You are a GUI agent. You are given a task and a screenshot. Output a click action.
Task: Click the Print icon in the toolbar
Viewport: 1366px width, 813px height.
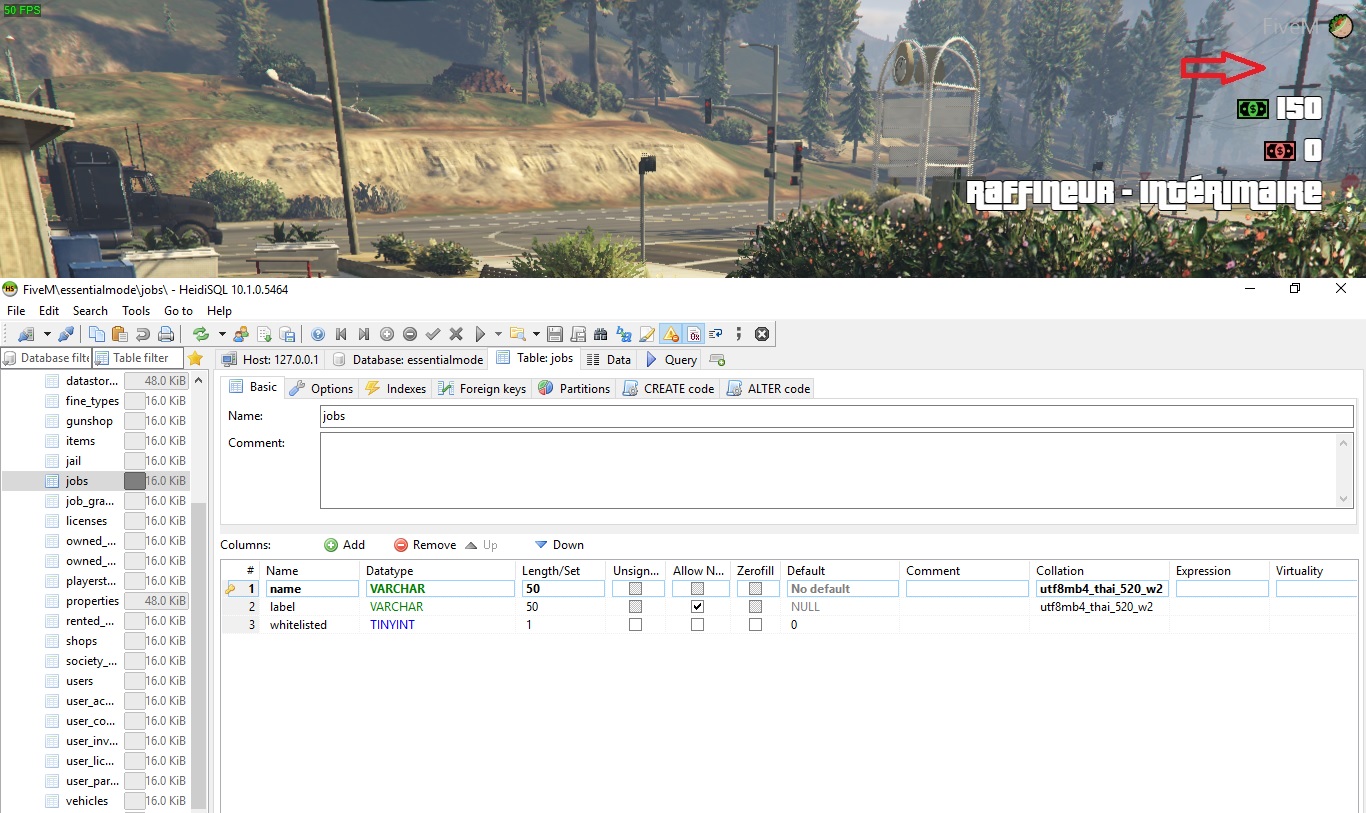pyautogui.click(x=166, y=334)
